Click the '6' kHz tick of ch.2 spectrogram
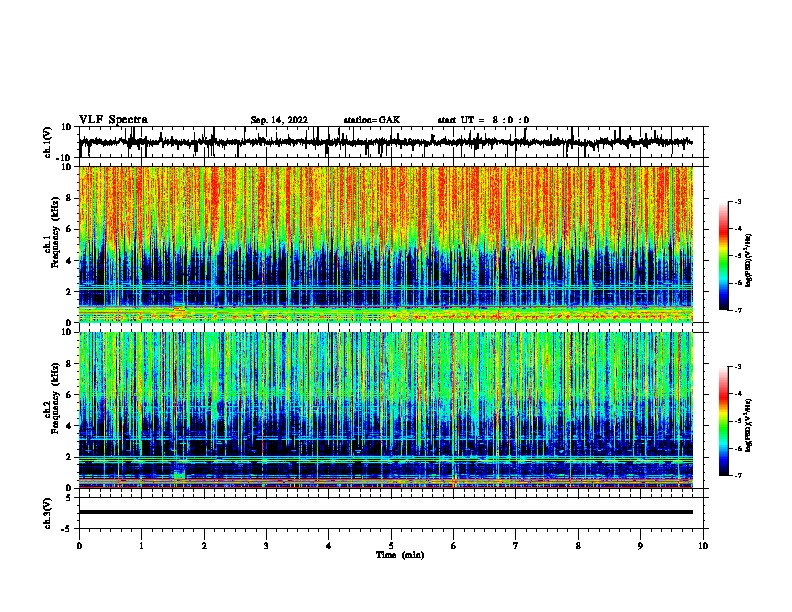The width and height of the screenshot is (792, 612). 69,394
